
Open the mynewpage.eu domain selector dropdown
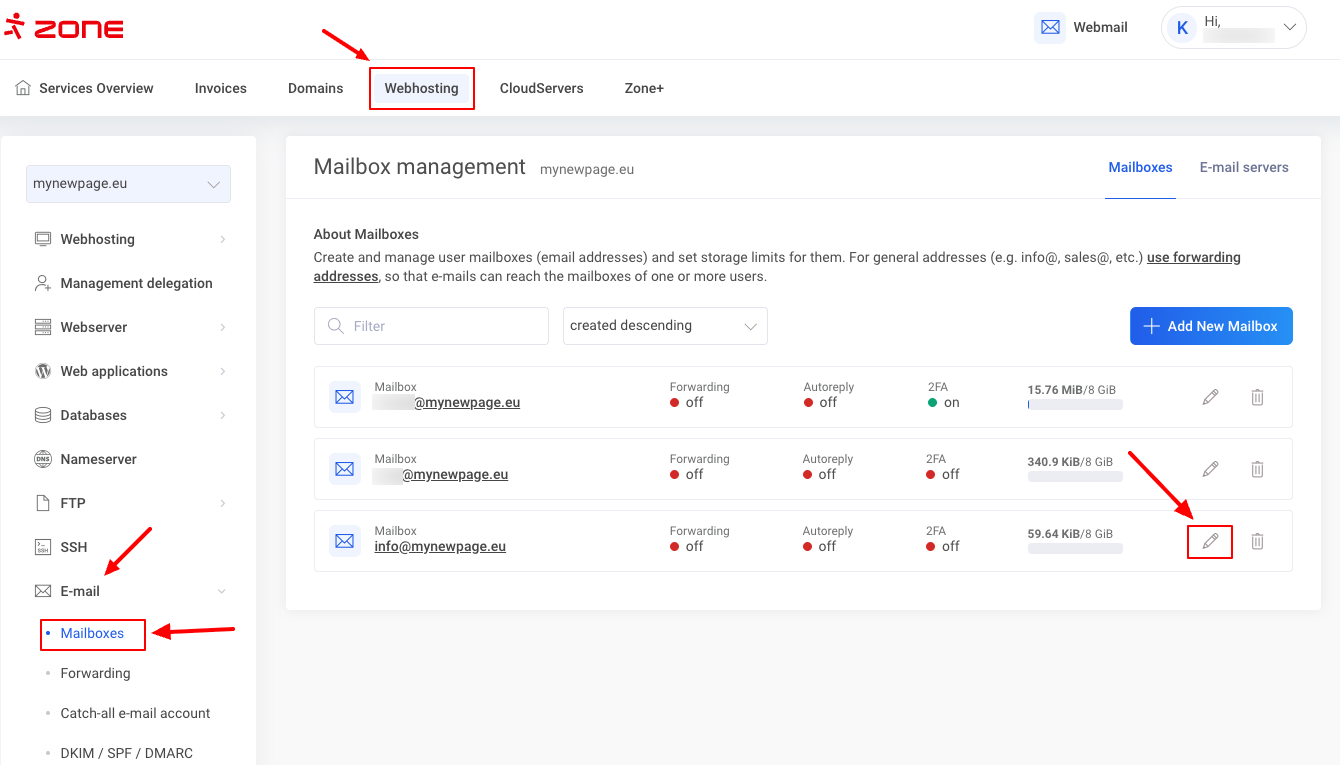(x=128, y=184)
